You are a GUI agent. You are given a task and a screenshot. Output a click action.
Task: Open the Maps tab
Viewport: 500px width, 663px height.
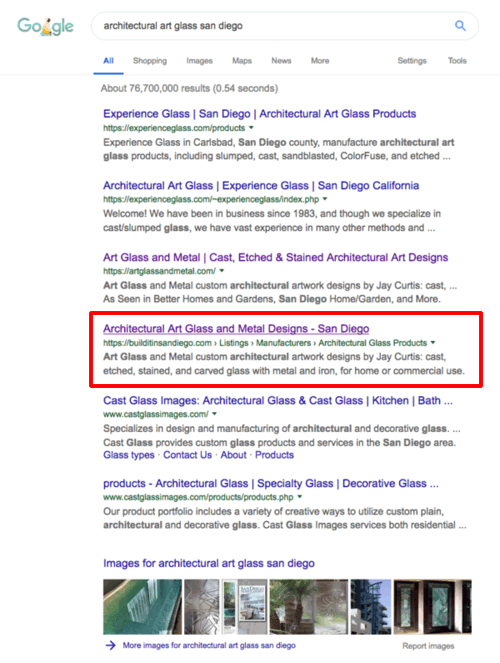[242, 61]
